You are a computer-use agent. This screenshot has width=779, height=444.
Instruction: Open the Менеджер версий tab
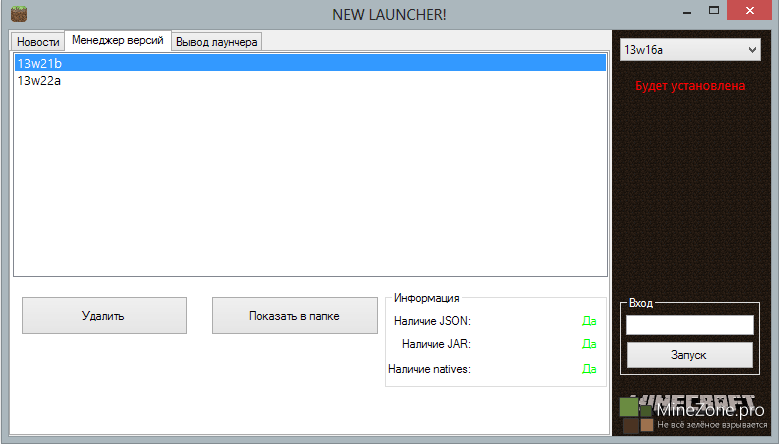[118, 40]
